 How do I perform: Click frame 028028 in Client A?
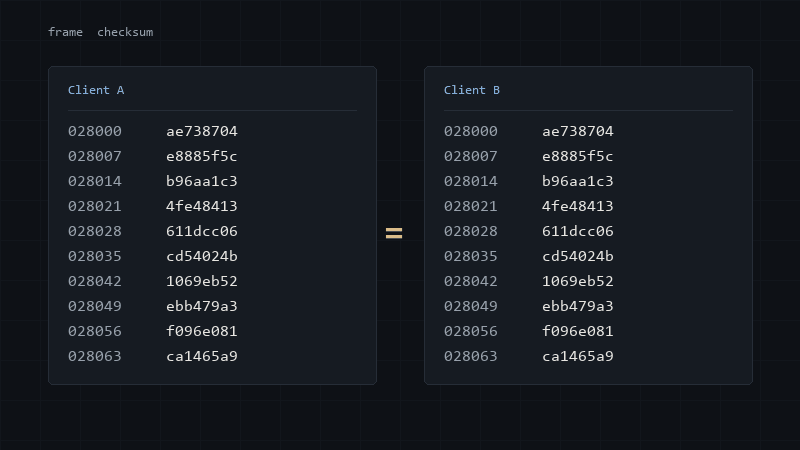(95, 231)
